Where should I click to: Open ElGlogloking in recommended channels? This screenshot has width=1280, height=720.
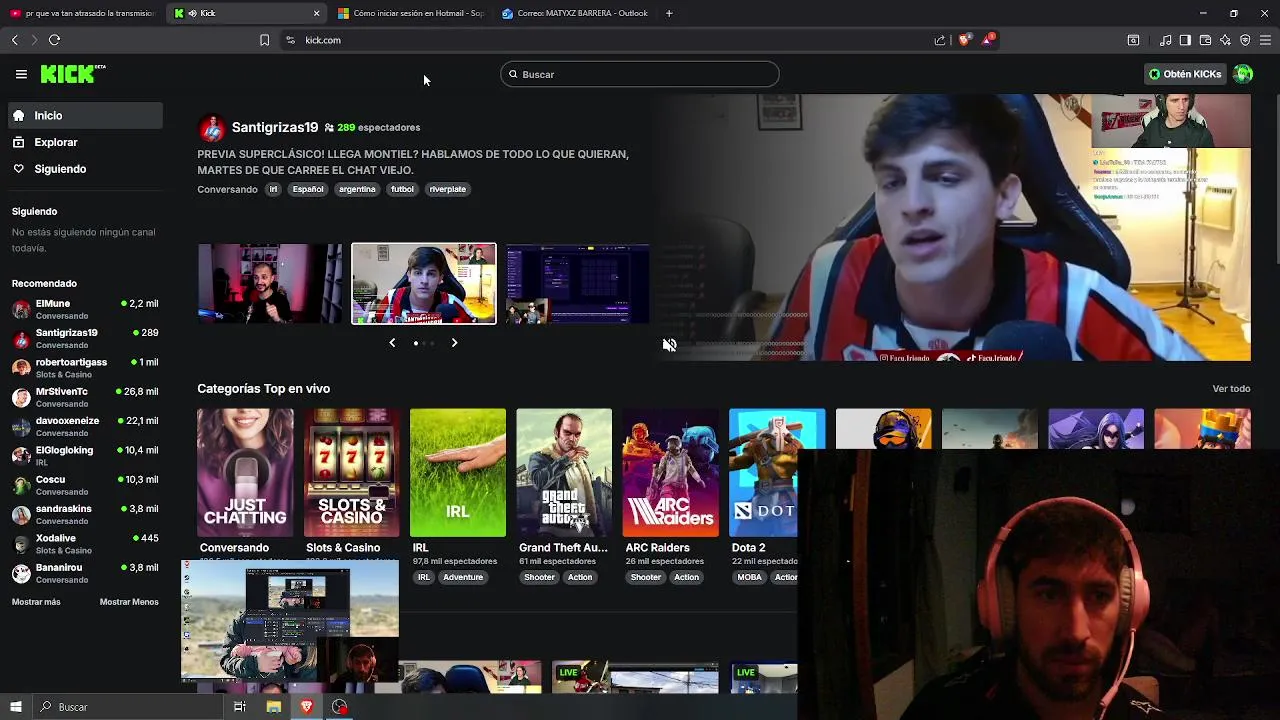point(85,456)
